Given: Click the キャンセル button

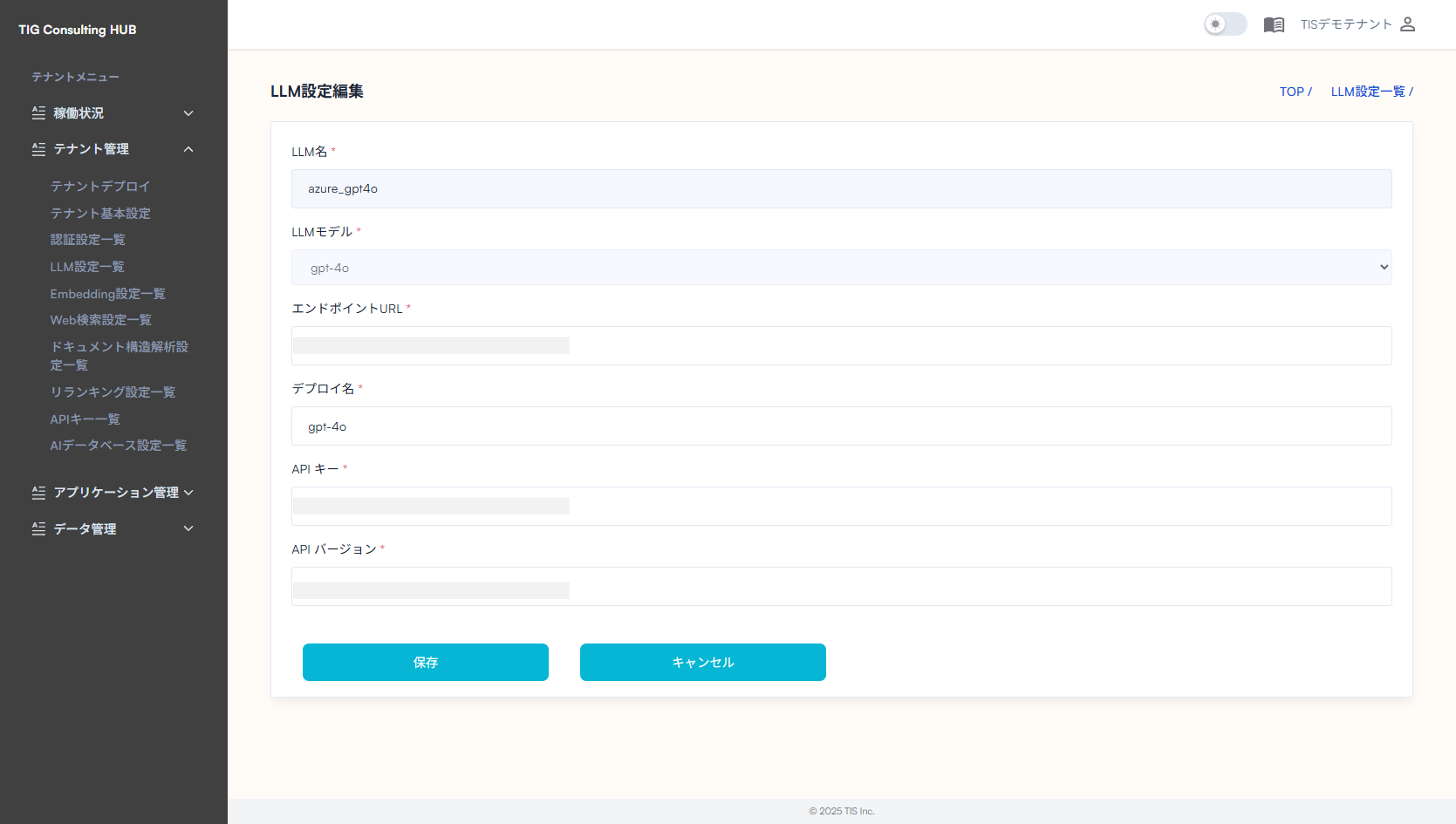Looking at the screenshot, I should (x=702, y=662).
